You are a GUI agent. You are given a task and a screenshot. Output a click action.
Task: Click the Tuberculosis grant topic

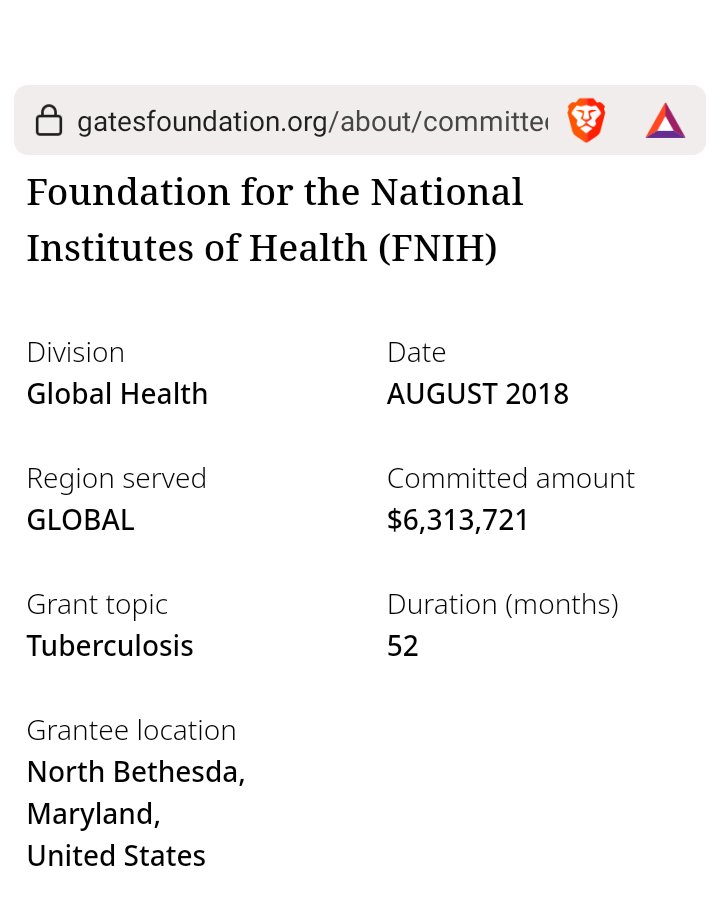110,646
